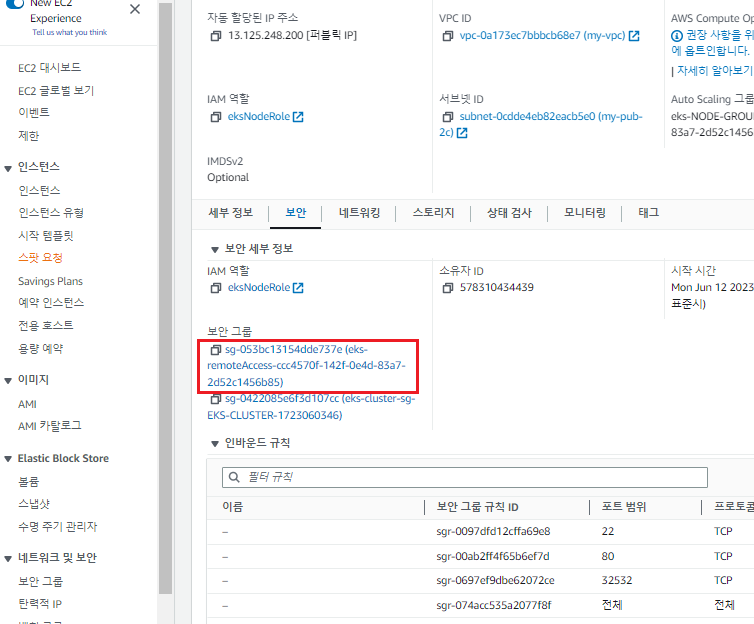Screen dimensions: 754x624
Task: Focus the 필터 규칙 search field
Action: [x=465, y=477]
